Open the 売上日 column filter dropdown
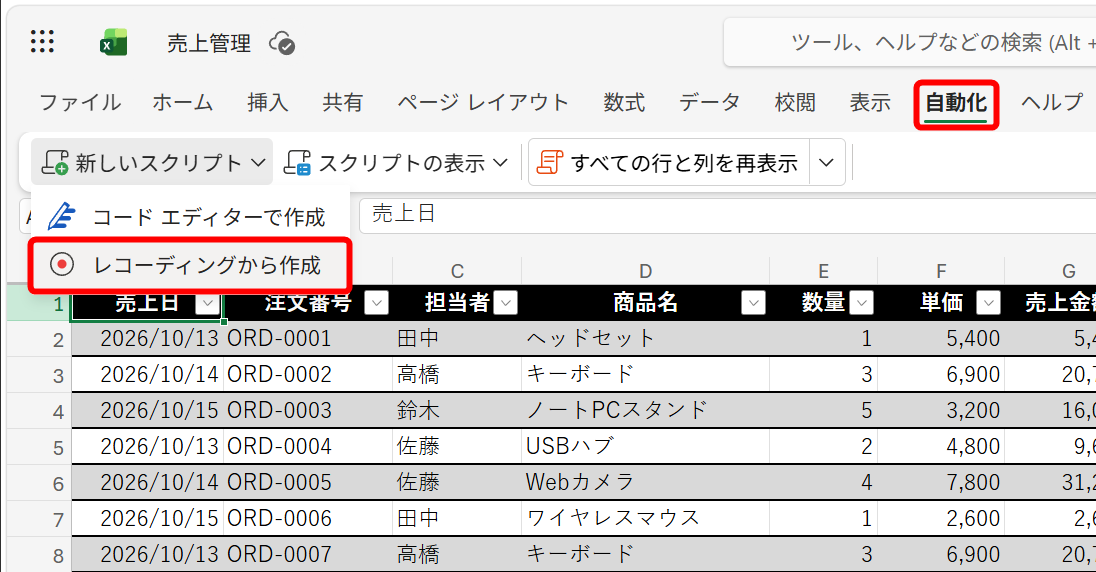This screenshot has width=1096, height=572. [207, 303]
